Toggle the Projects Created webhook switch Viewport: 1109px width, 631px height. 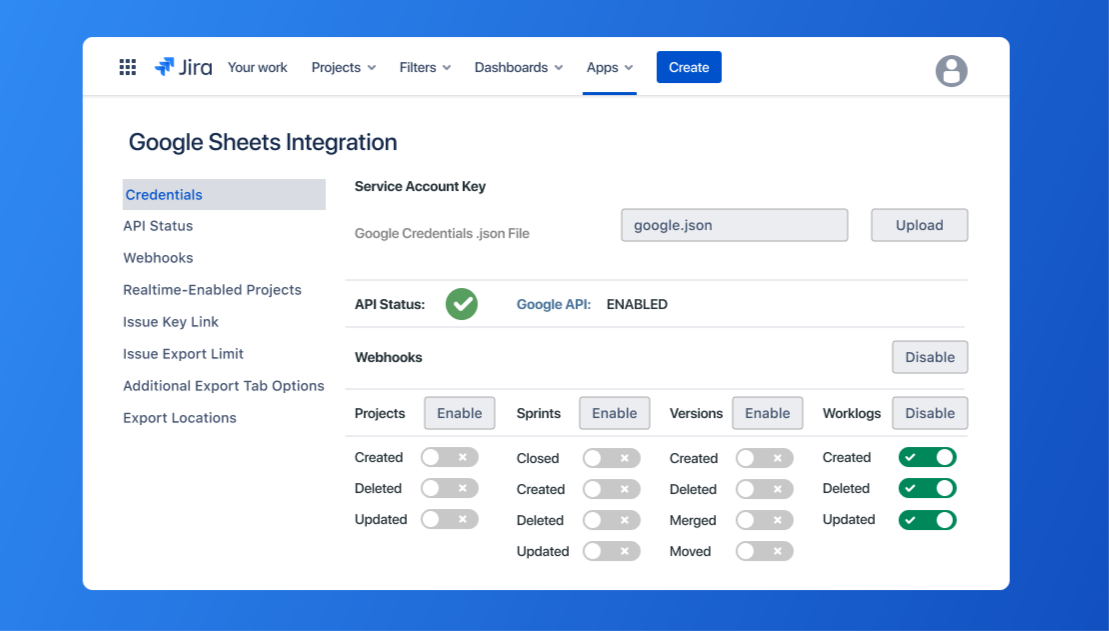[449, 457]
